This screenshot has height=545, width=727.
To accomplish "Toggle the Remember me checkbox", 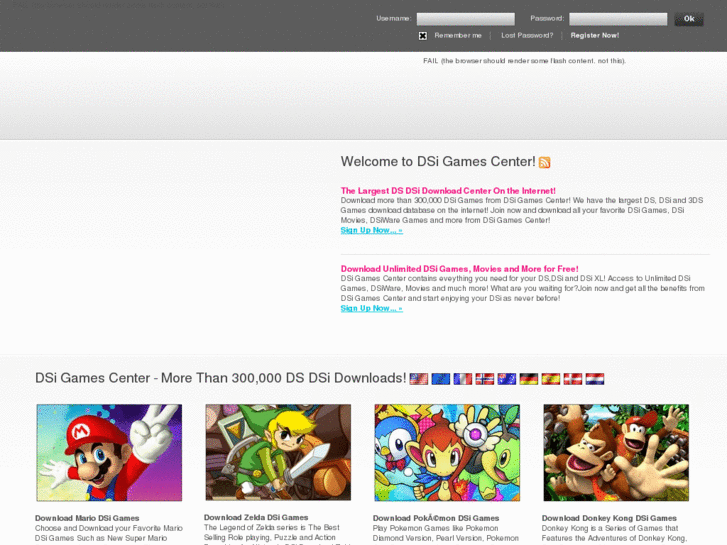I will tap(423, 36).
